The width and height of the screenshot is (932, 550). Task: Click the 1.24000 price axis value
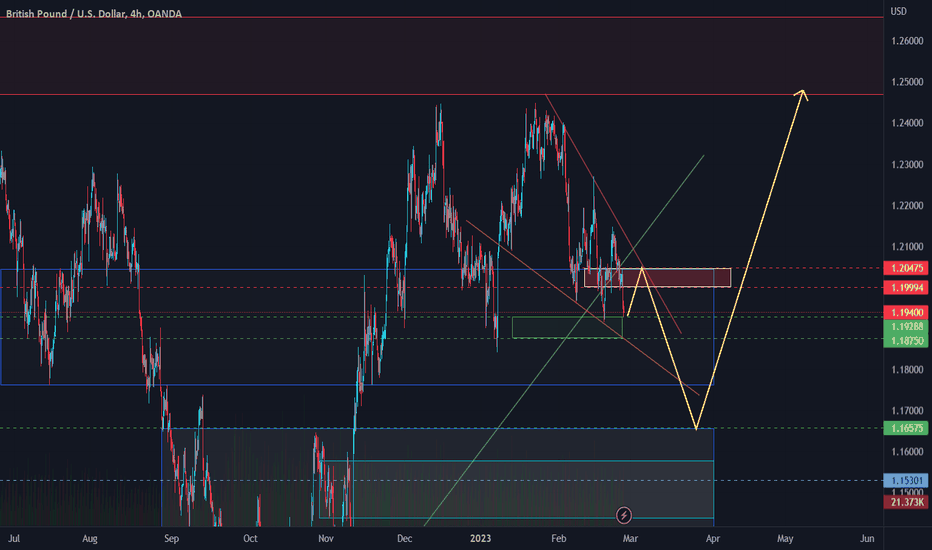907,123
